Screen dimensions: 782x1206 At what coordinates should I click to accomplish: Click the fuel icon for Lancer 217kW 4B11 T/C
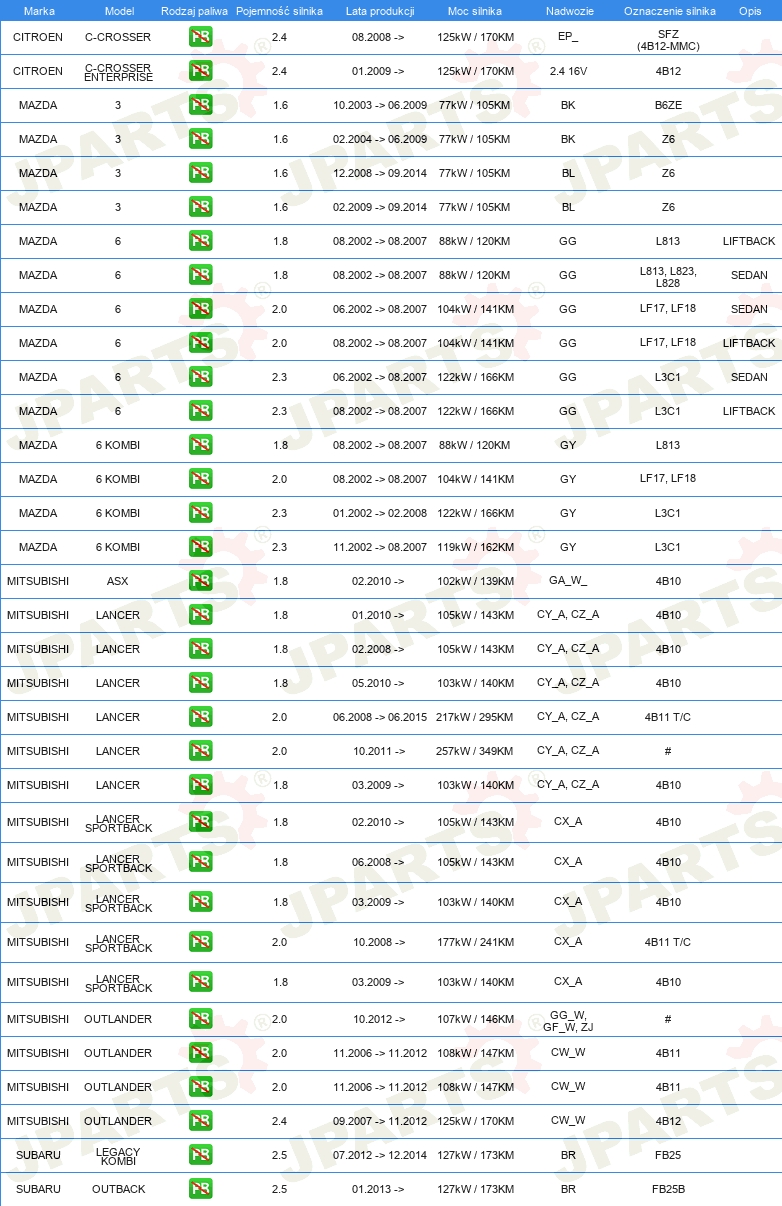(x=200, y=718)
